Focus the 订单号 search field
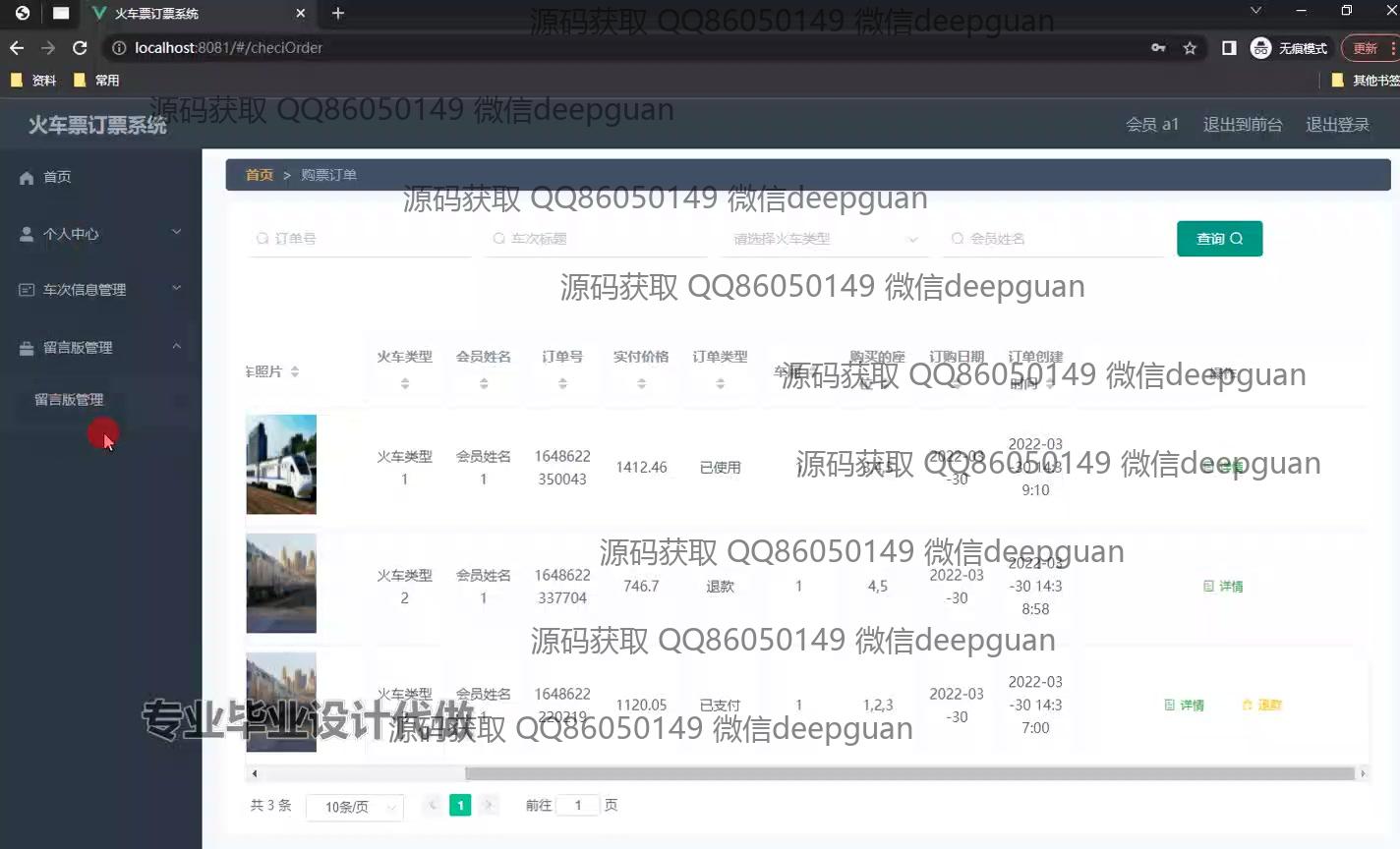The image size is (1400, 849). click(x=360, y=239)
